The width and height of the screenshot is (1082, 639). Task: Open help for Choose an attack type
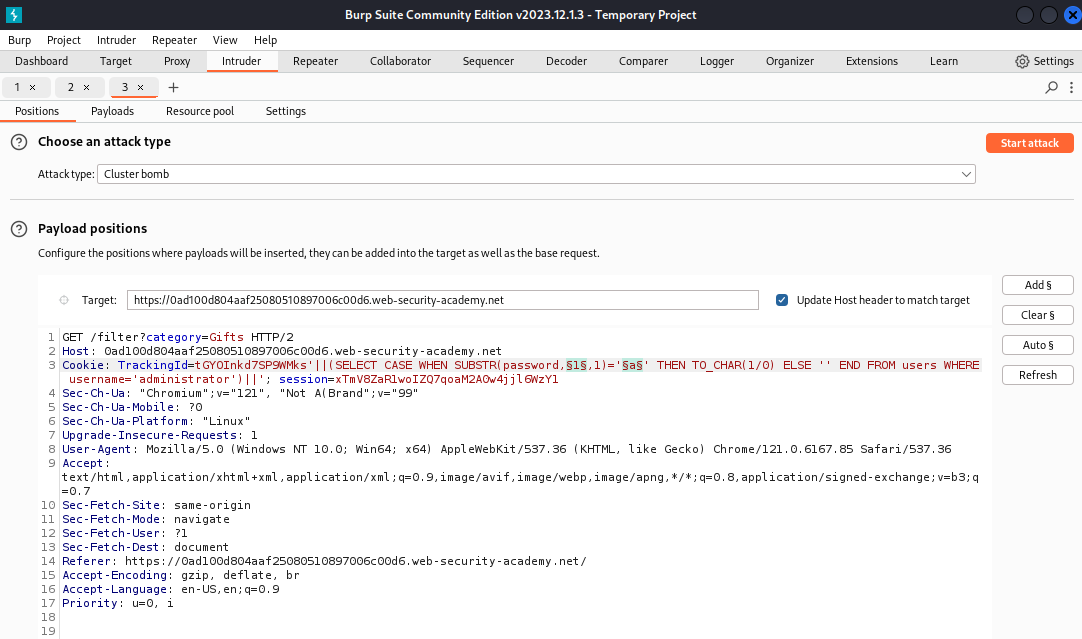pyautogui.click(x=19, y=142)
